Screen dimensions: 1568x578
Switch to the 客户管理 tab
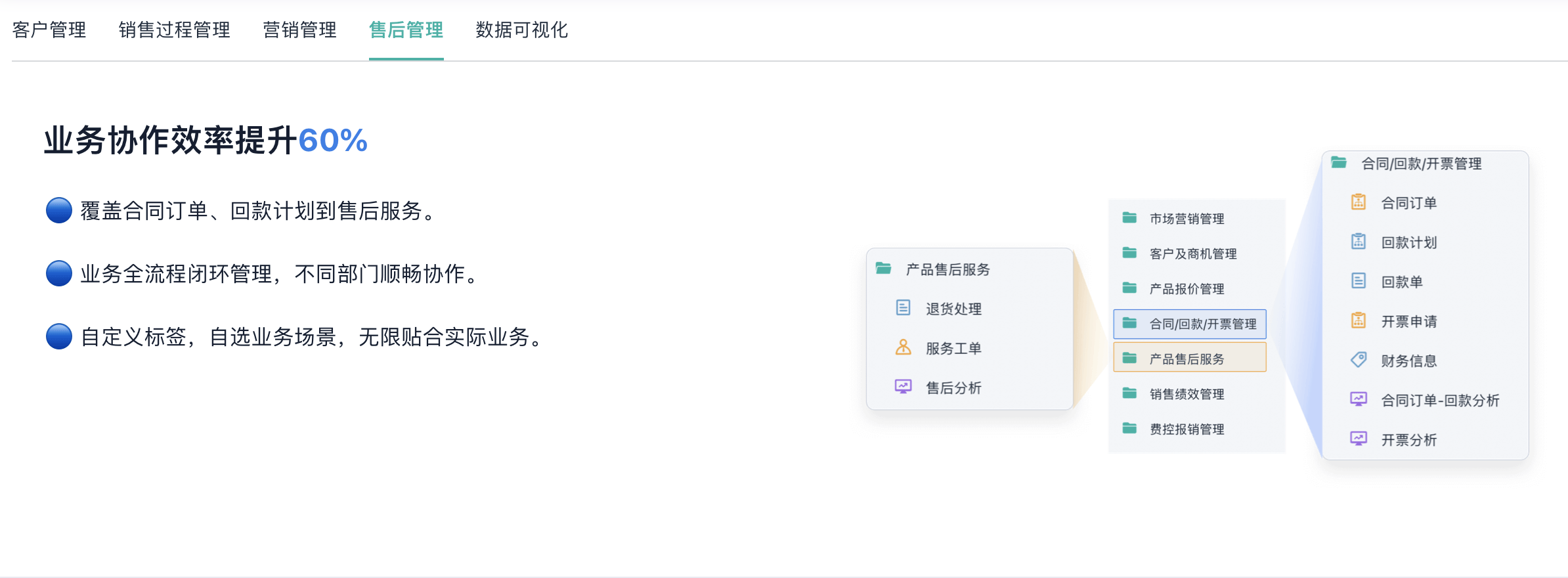[49, 30]
